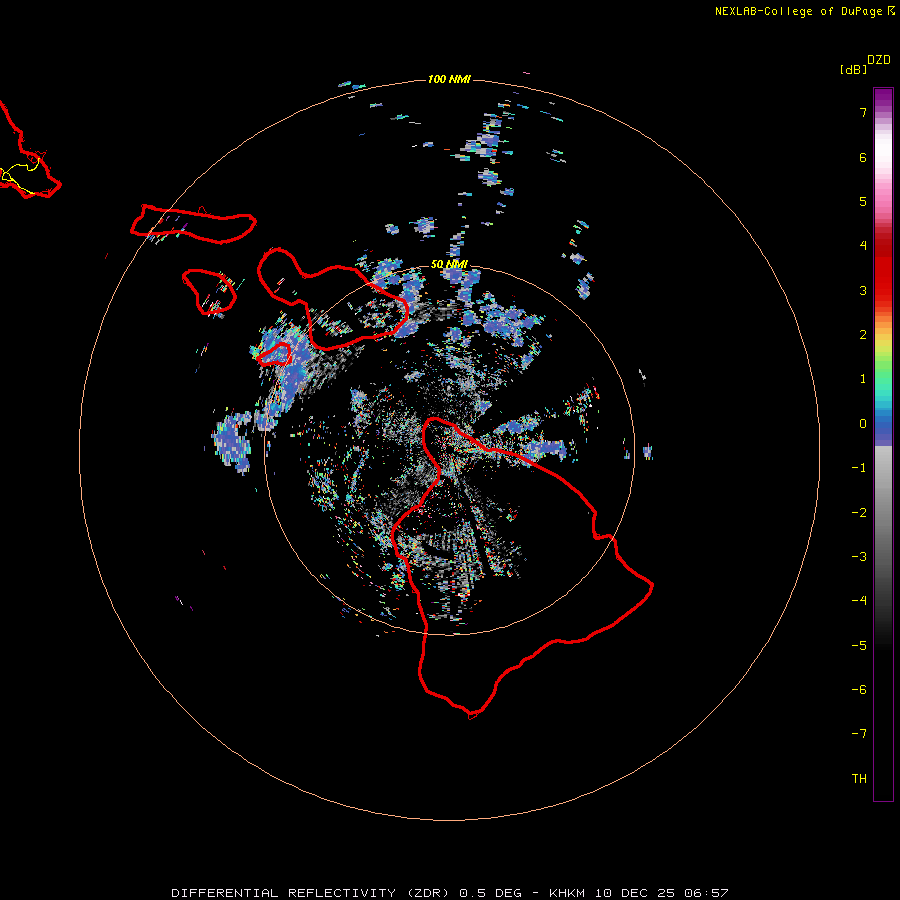Select the -2 dB tick label on scale
The width and height of the screenshot is (900, 900).
[x=859, y=513]
